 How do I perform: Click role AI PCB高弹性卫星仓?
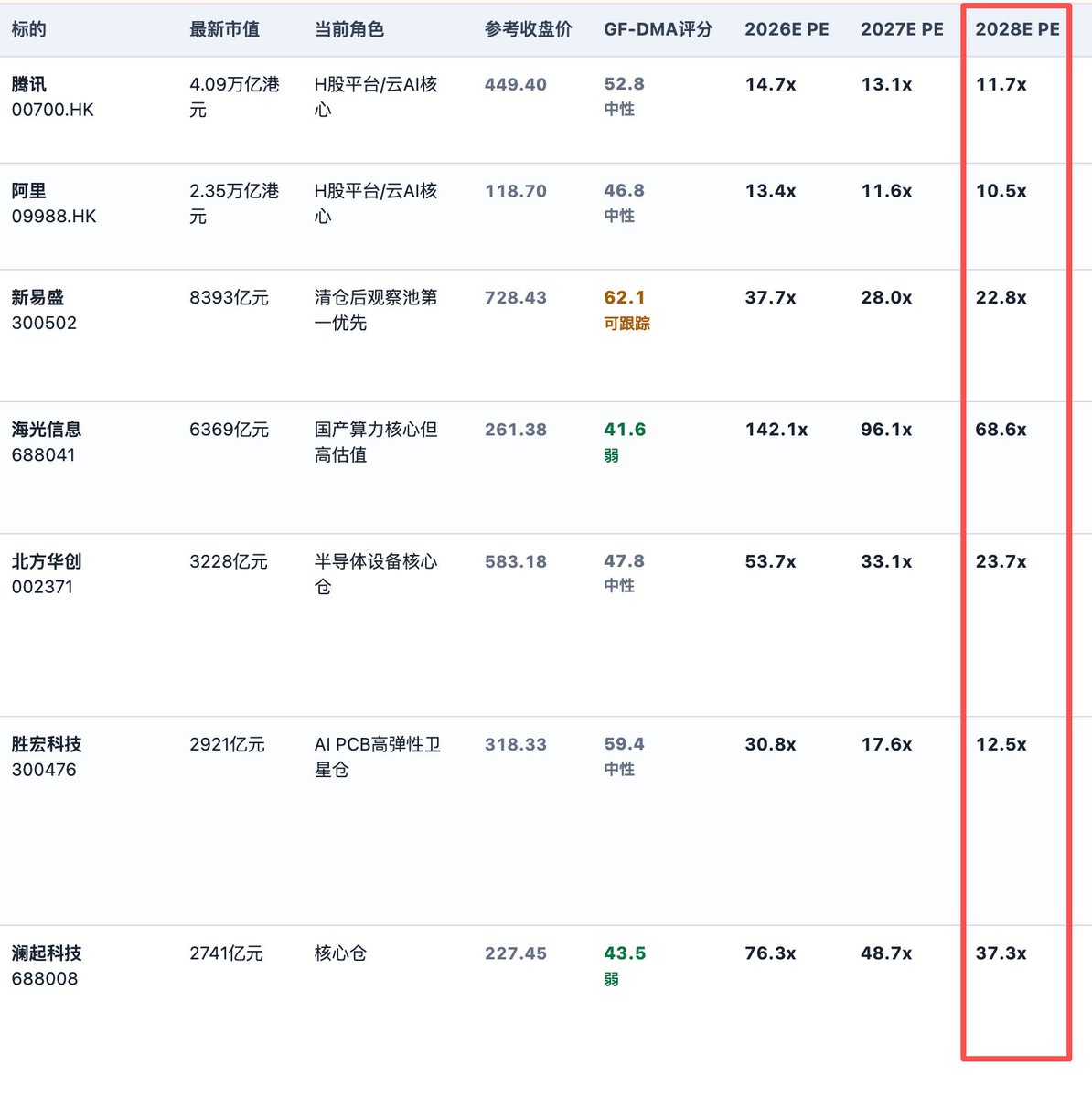pyautogui.click(x=378, y=757)
